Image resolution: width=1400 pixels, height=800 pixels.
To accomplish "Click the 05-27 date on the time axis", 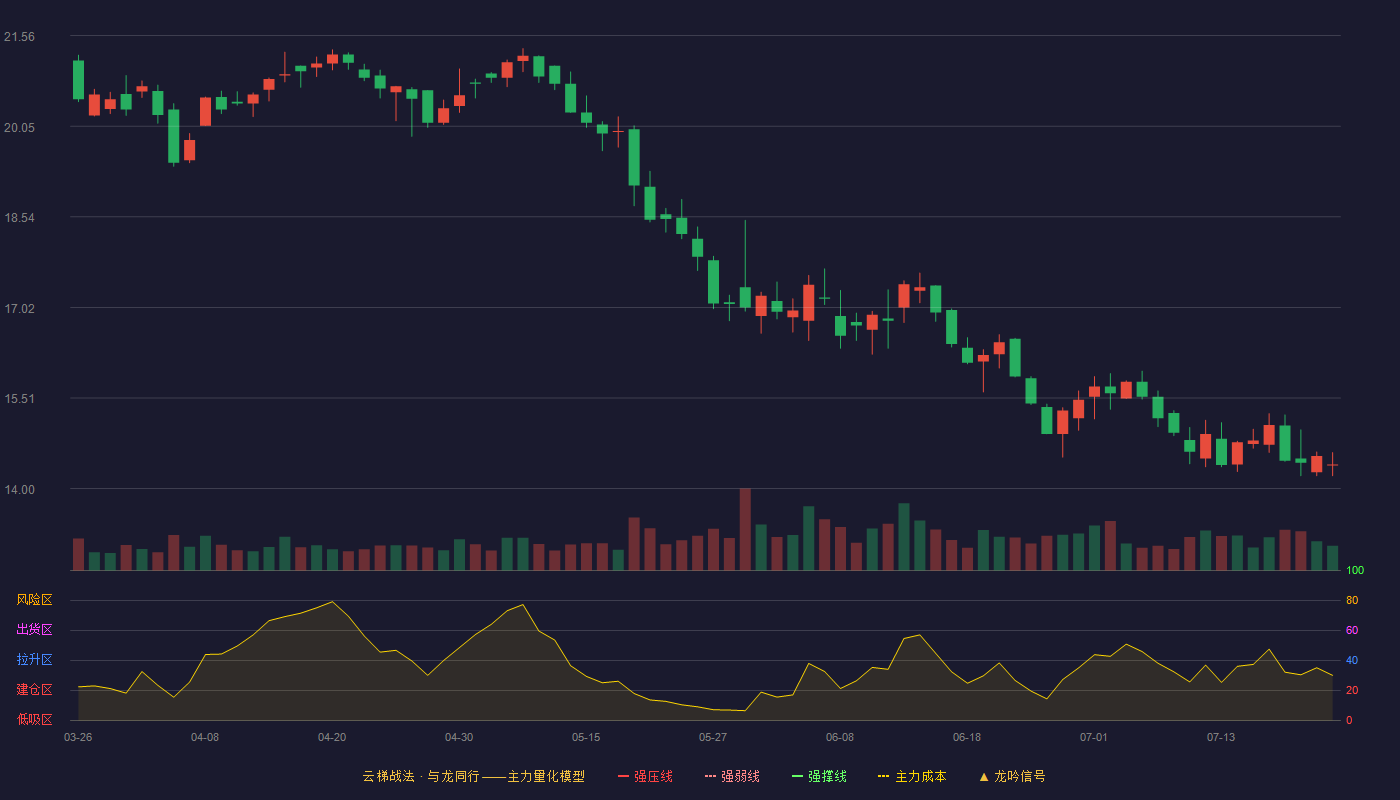I will [713, 737].
